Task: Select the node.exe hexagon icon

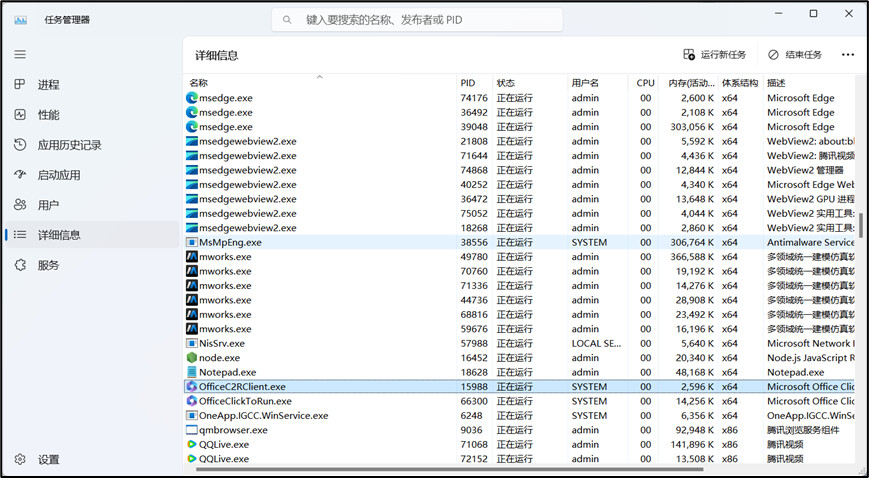Action: (x=192, y=357)
